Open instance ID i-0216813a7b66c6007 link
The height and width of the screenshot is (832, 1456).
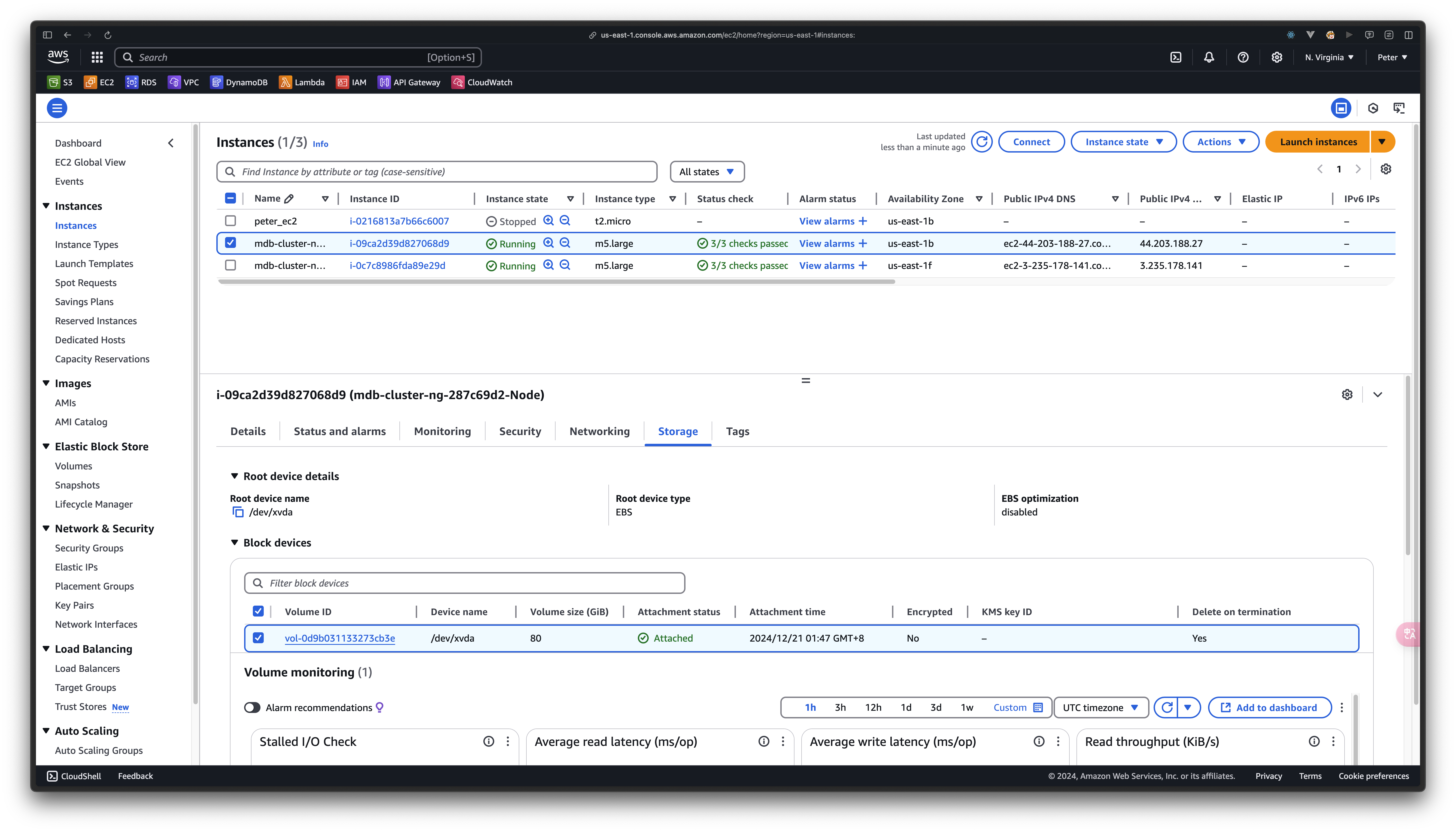pos(399,221)
